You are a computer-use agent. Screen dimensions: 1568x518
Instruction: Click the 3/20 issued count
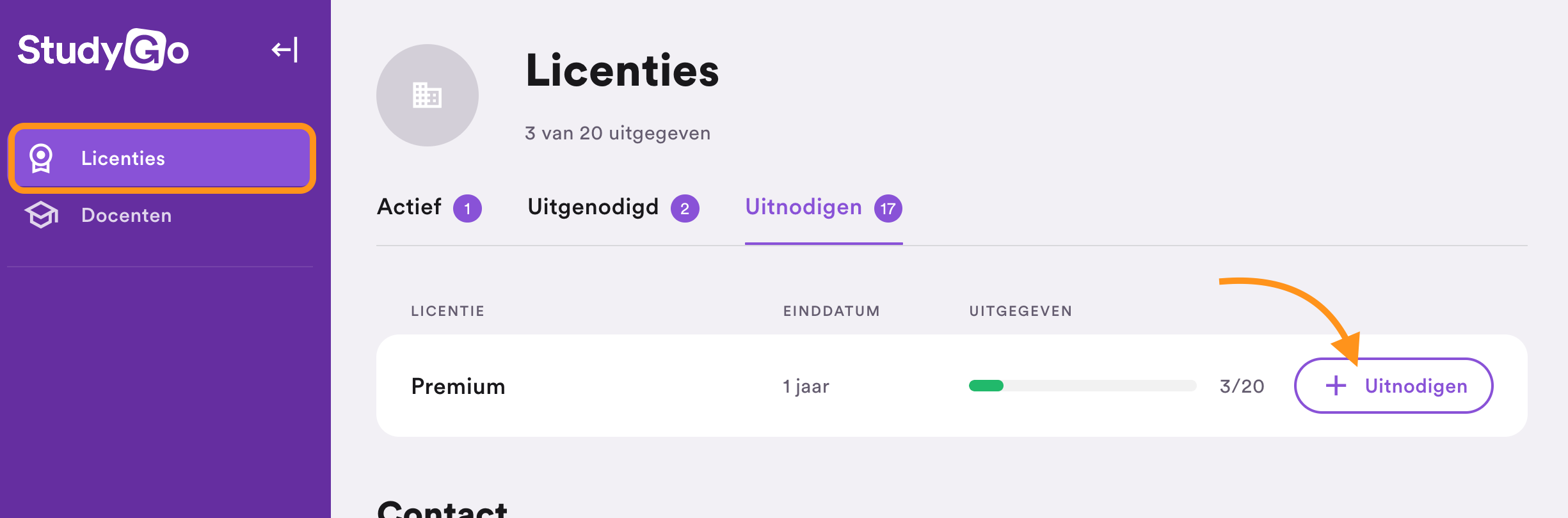point(1242,386)
